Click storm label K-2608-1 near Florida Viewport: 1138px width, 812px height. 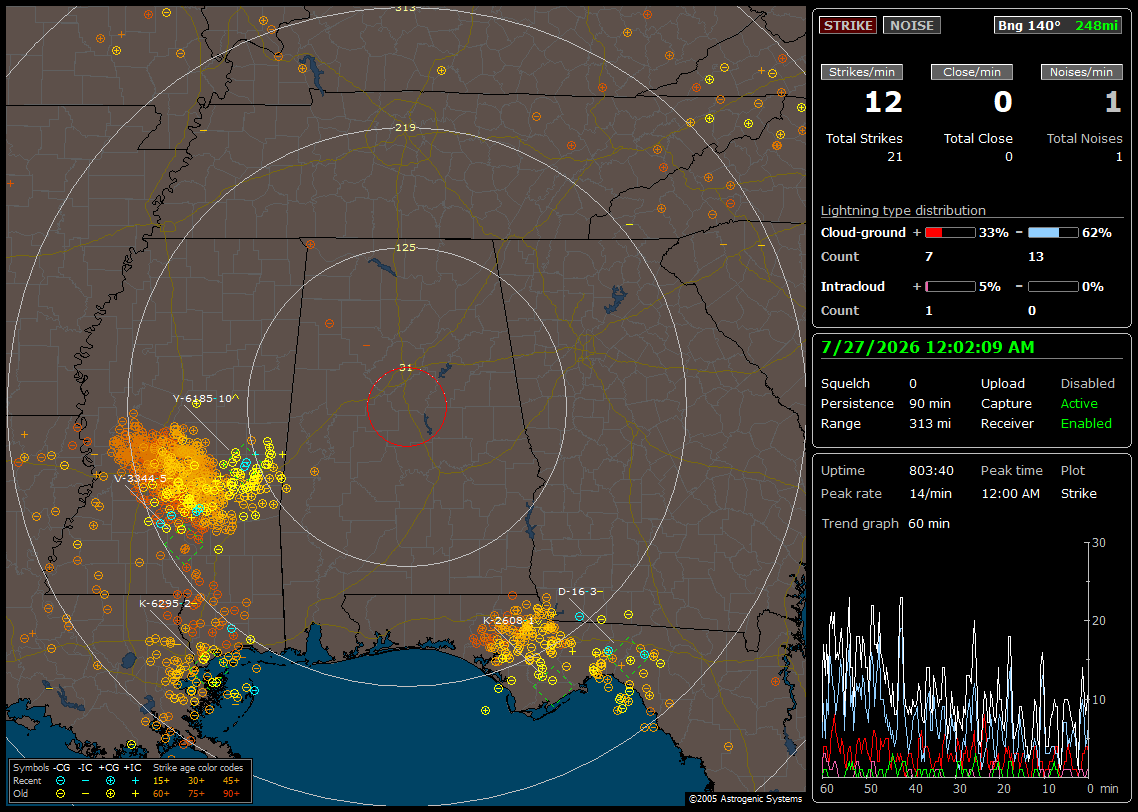pos(509,621)
